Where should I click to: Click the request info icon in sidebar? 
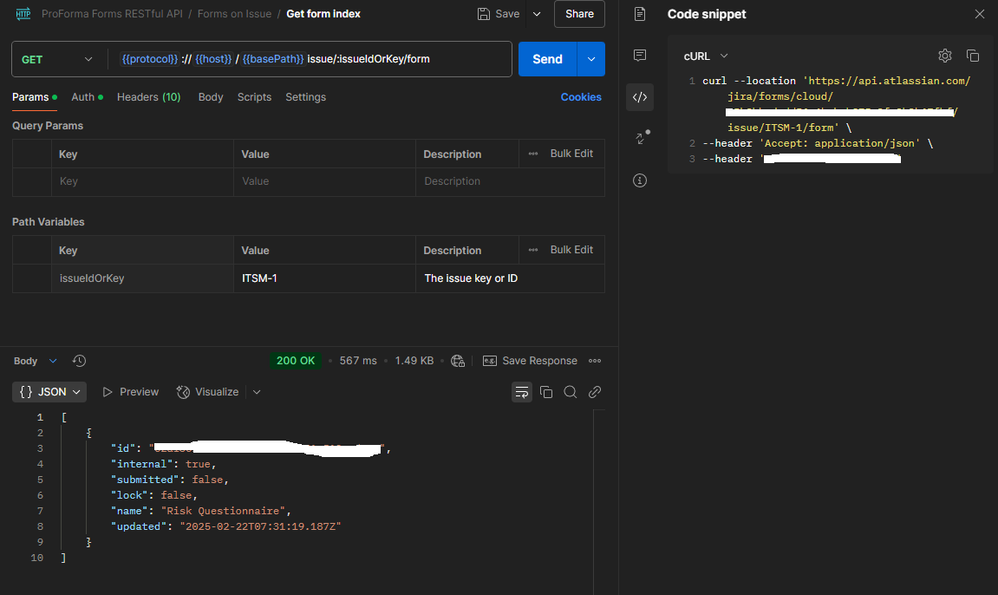pyautogui.click(x=640, y=181)
